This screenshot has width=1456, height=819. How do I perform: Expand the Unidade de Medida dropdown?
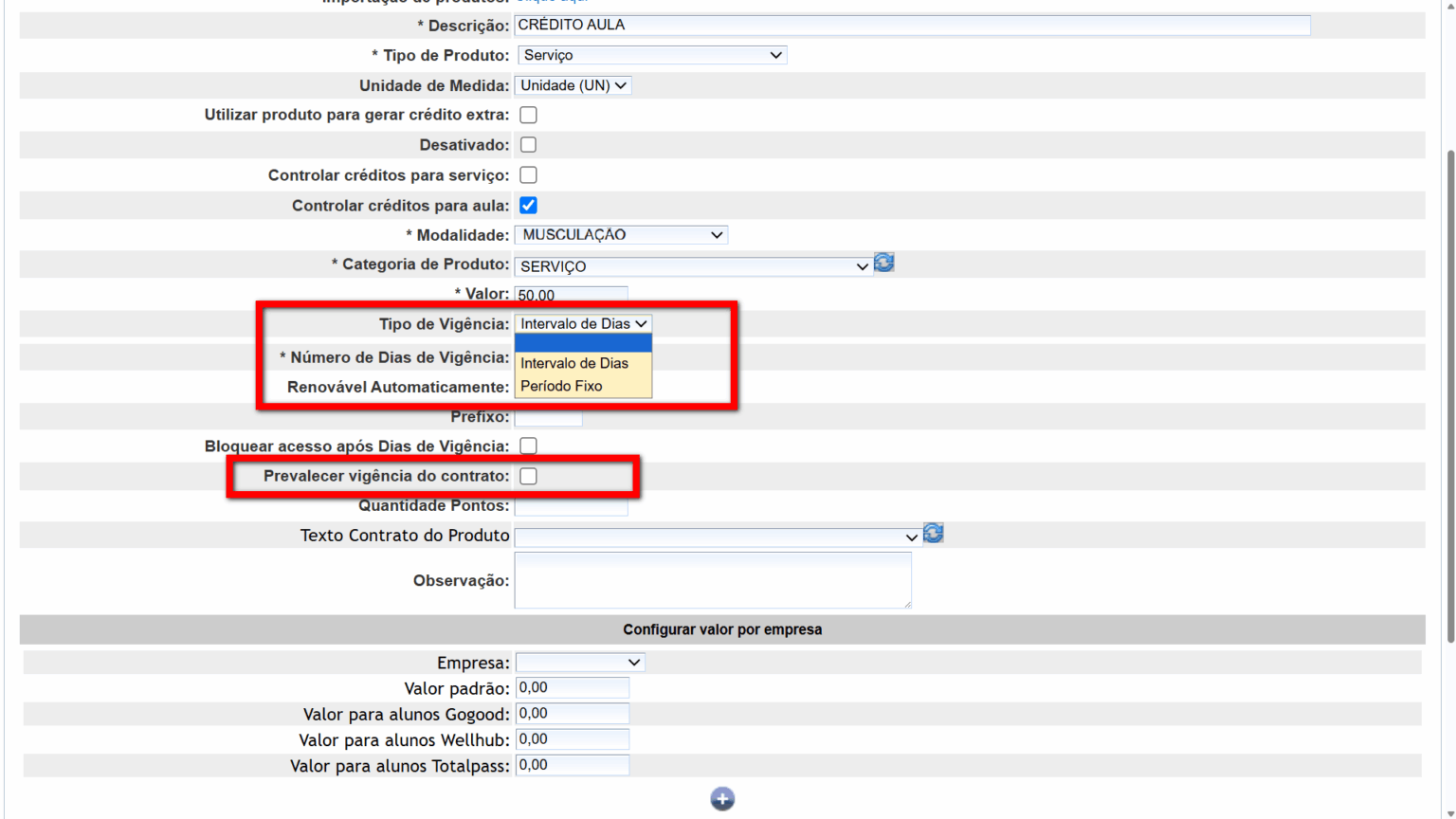click(x=573, y=85)
